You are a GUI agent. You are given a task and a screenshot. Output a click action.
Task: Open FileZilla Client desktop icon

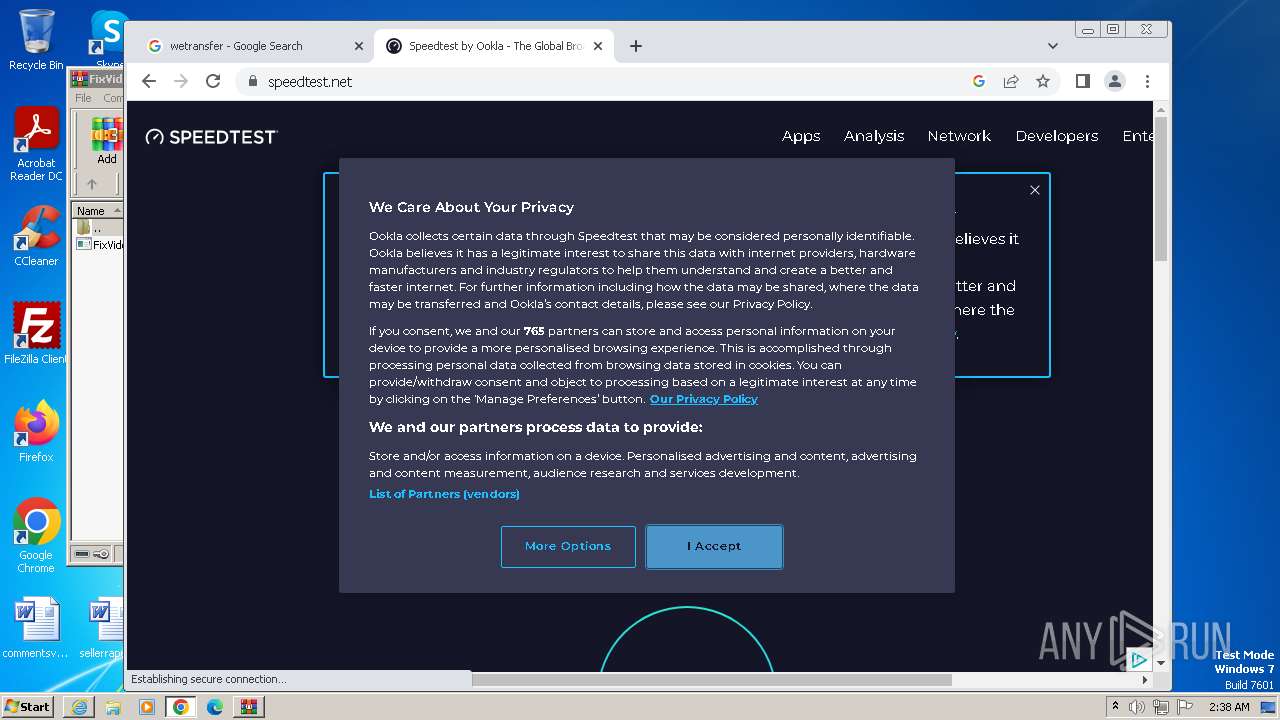pyautogui.click(x=36, y=334)
